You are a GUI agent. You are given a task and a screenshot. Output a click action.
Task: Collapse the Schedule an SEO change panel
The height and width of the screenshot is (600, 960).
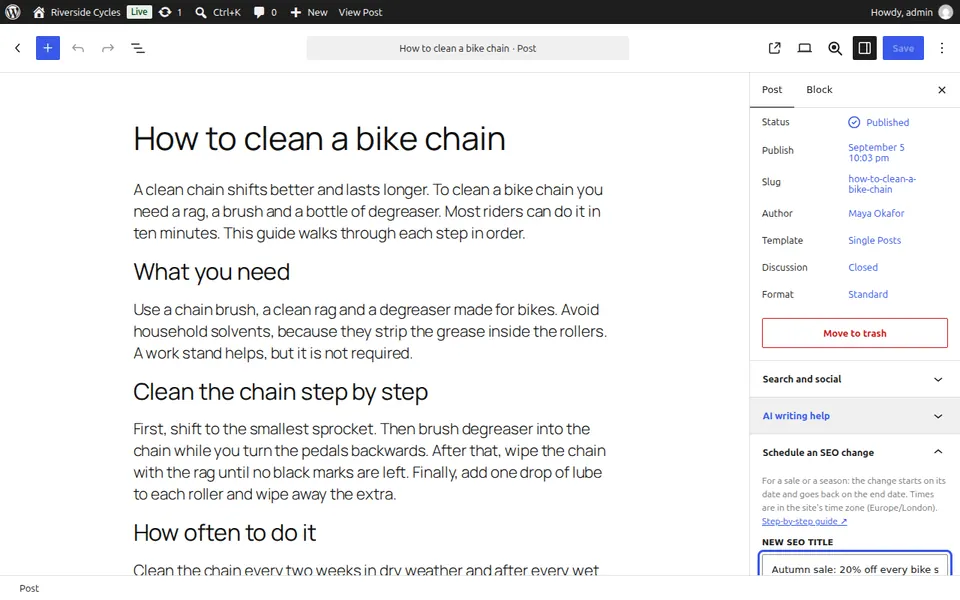pyautogui.click(x=855, y=452)
